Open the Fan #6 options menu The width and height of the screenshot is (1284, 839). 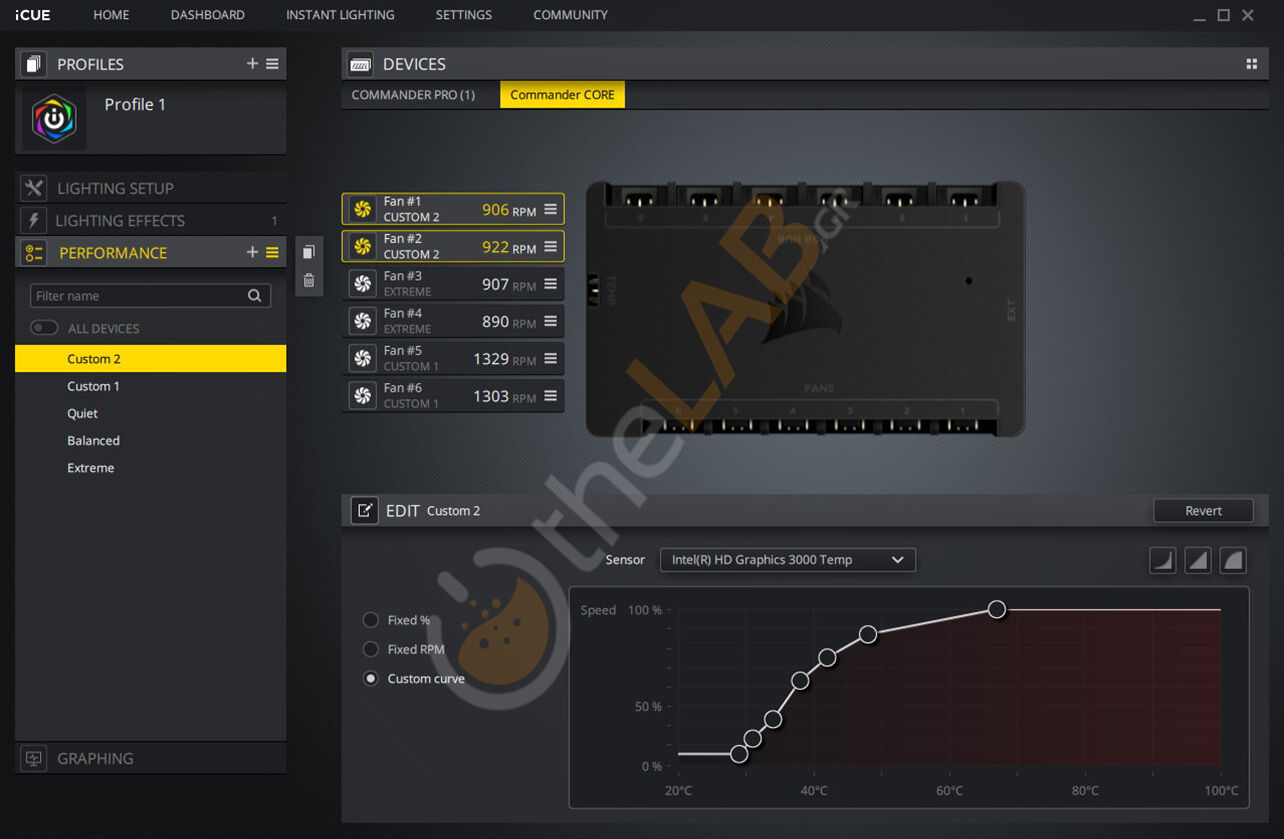[x=550, y=395]
